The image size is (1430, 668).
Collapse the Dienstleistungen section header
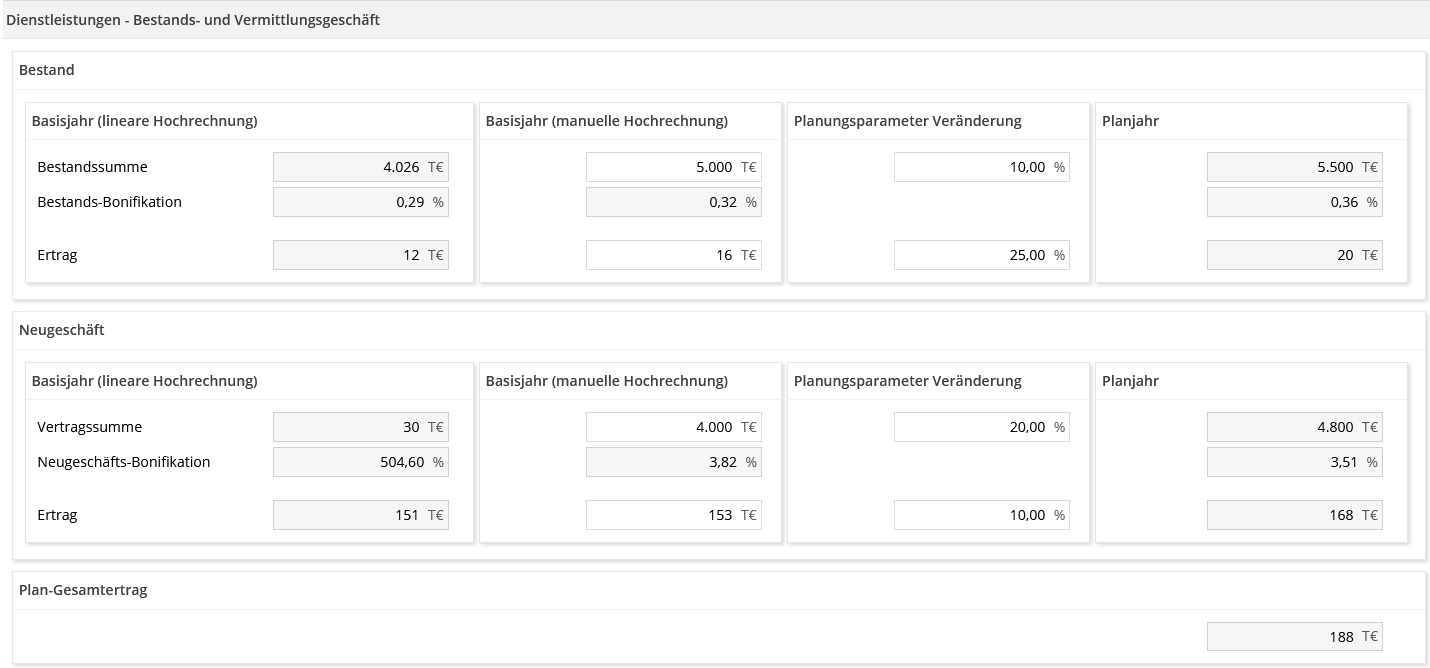[x=193, y=20]
